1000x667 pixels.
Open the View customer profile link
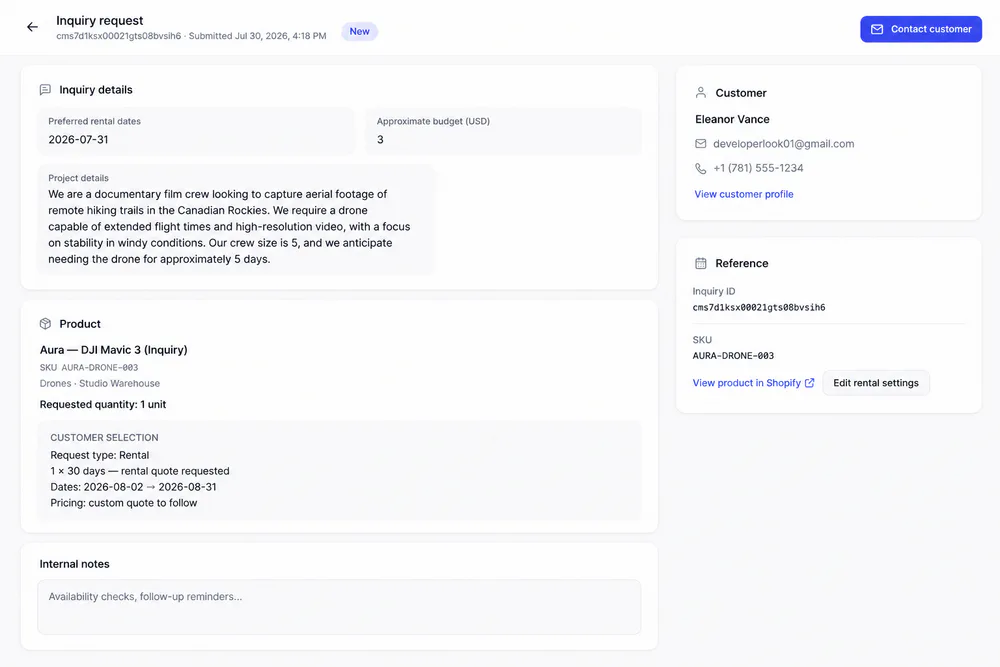tap(744, 194)
